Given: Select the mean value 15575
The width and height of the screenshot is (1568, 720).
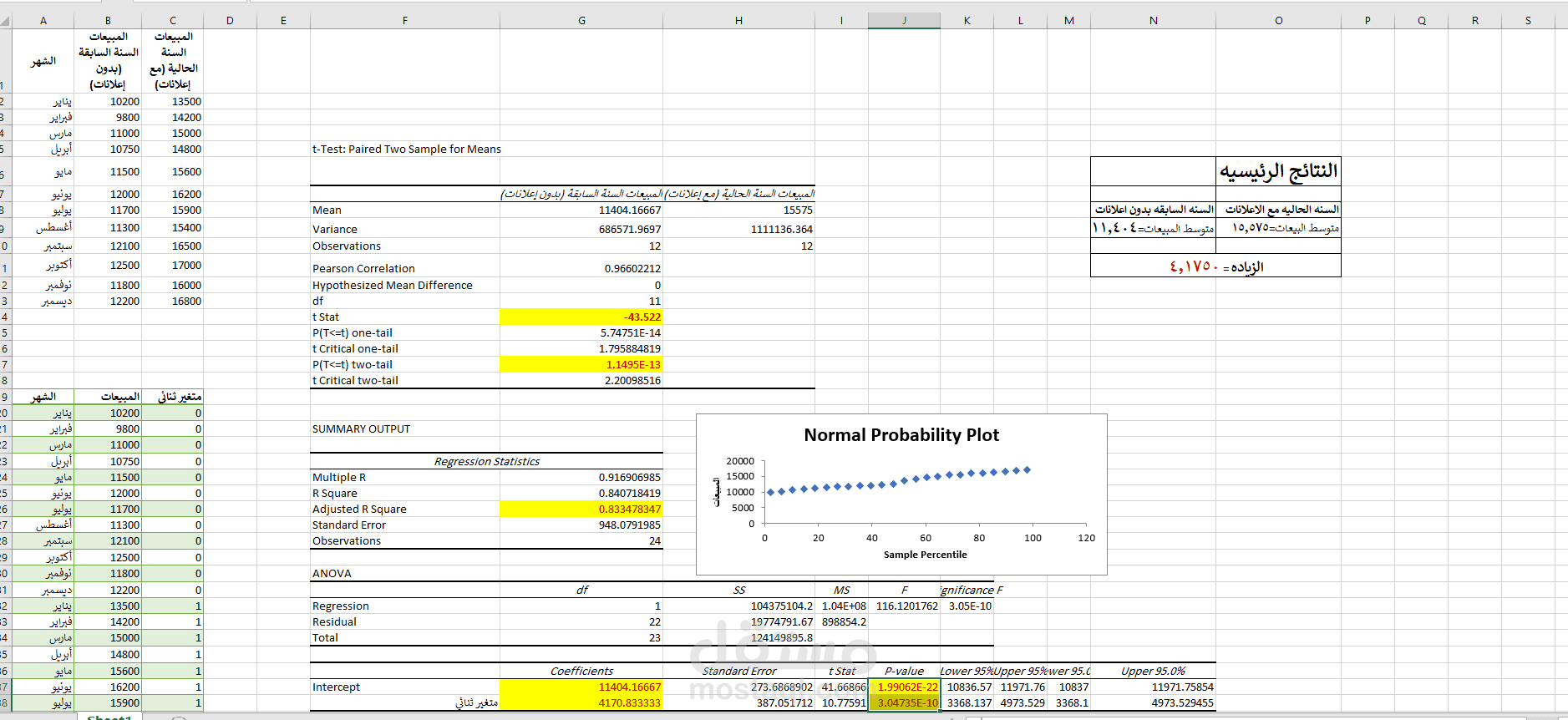Looking at the screenshot, I should tap(738, 210).
